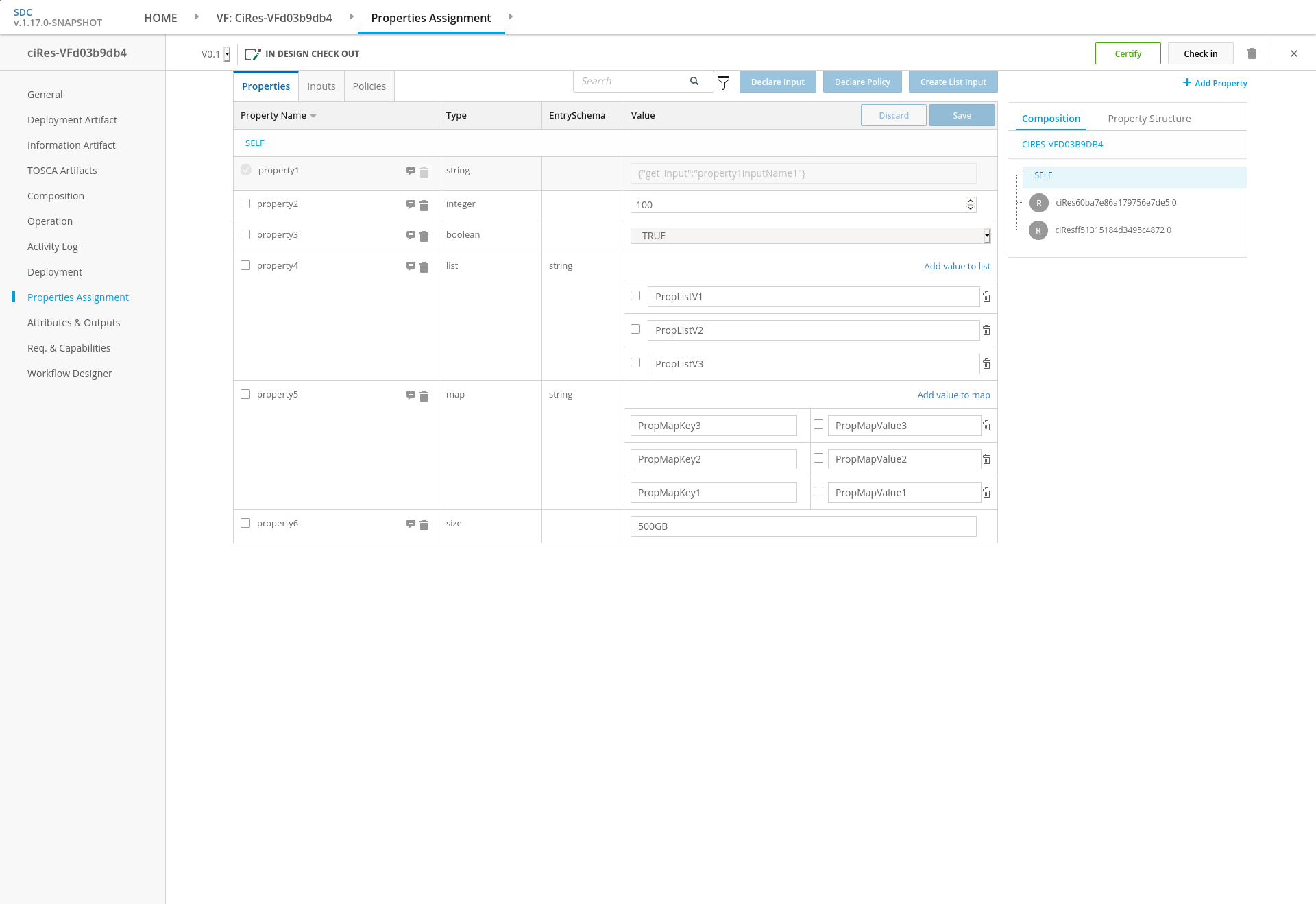Open comment icon for property5

[411, 395]
